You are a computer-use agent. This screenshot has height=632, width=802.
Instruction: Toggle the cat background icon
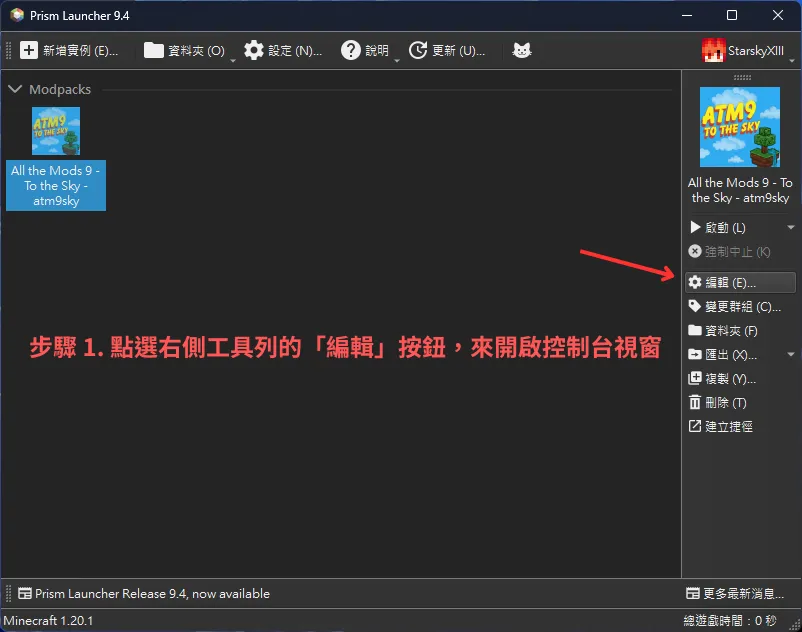[521, 50]
